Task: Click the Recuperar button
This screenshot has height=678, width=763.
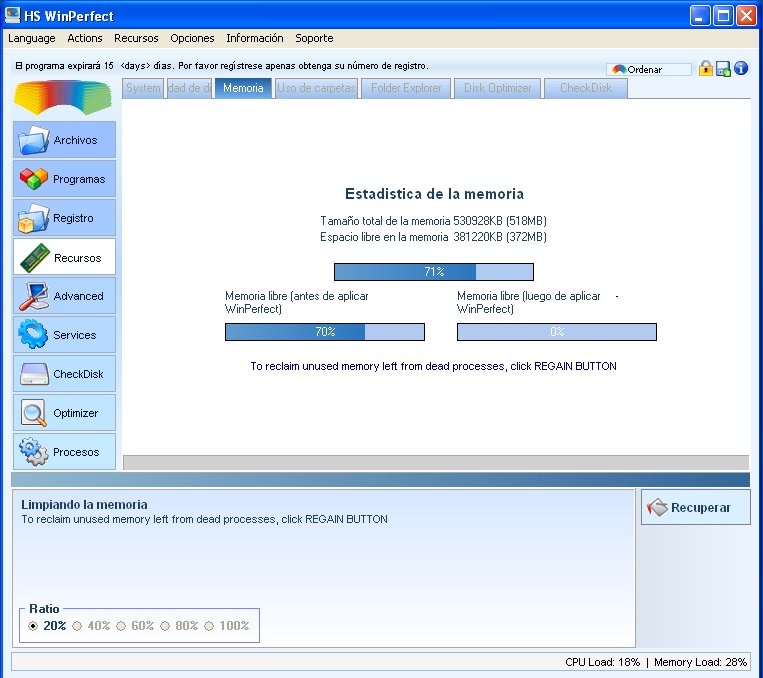Action: (x=695, y=507)
